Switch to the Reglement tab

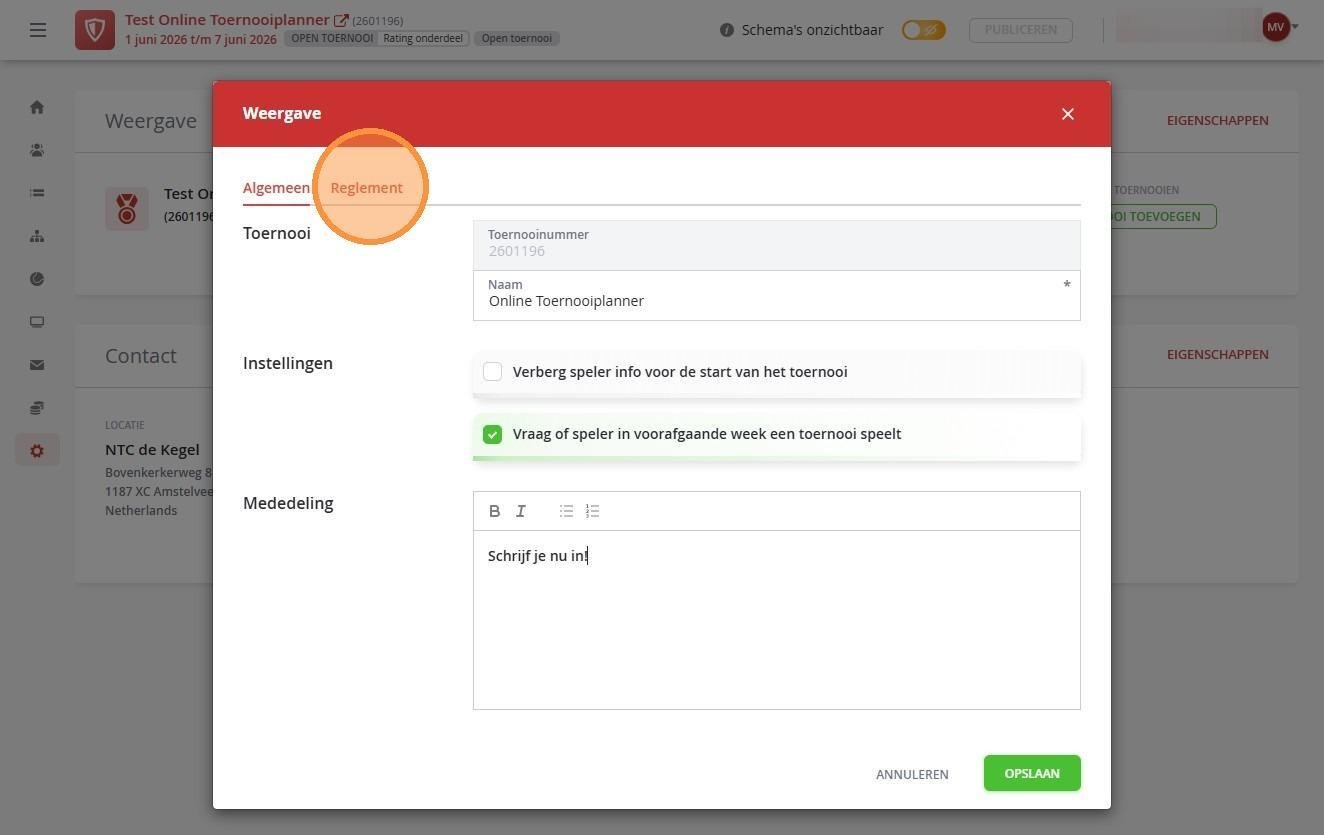(x=367, y=188)
